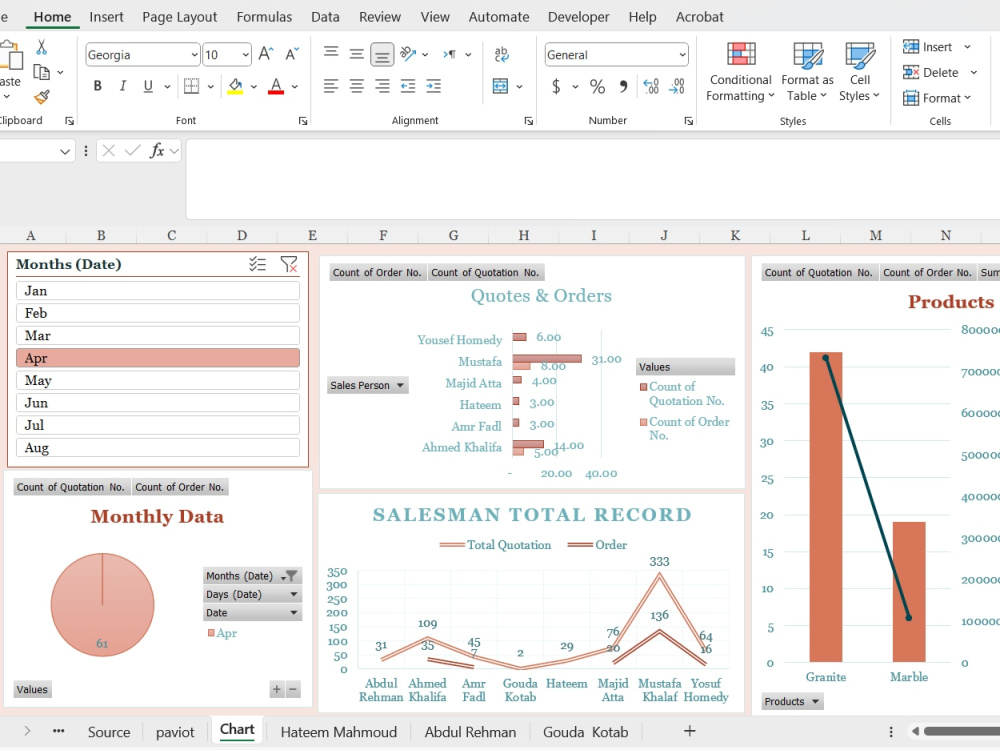Click Increase Indent icon

(433, 85)
